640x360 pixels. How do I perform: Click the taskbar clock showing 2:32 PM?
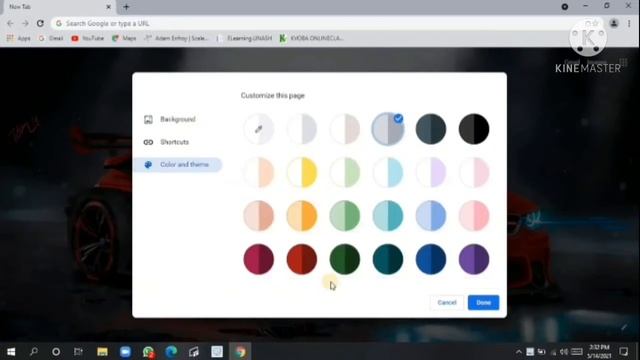click(x=599, y=351)
